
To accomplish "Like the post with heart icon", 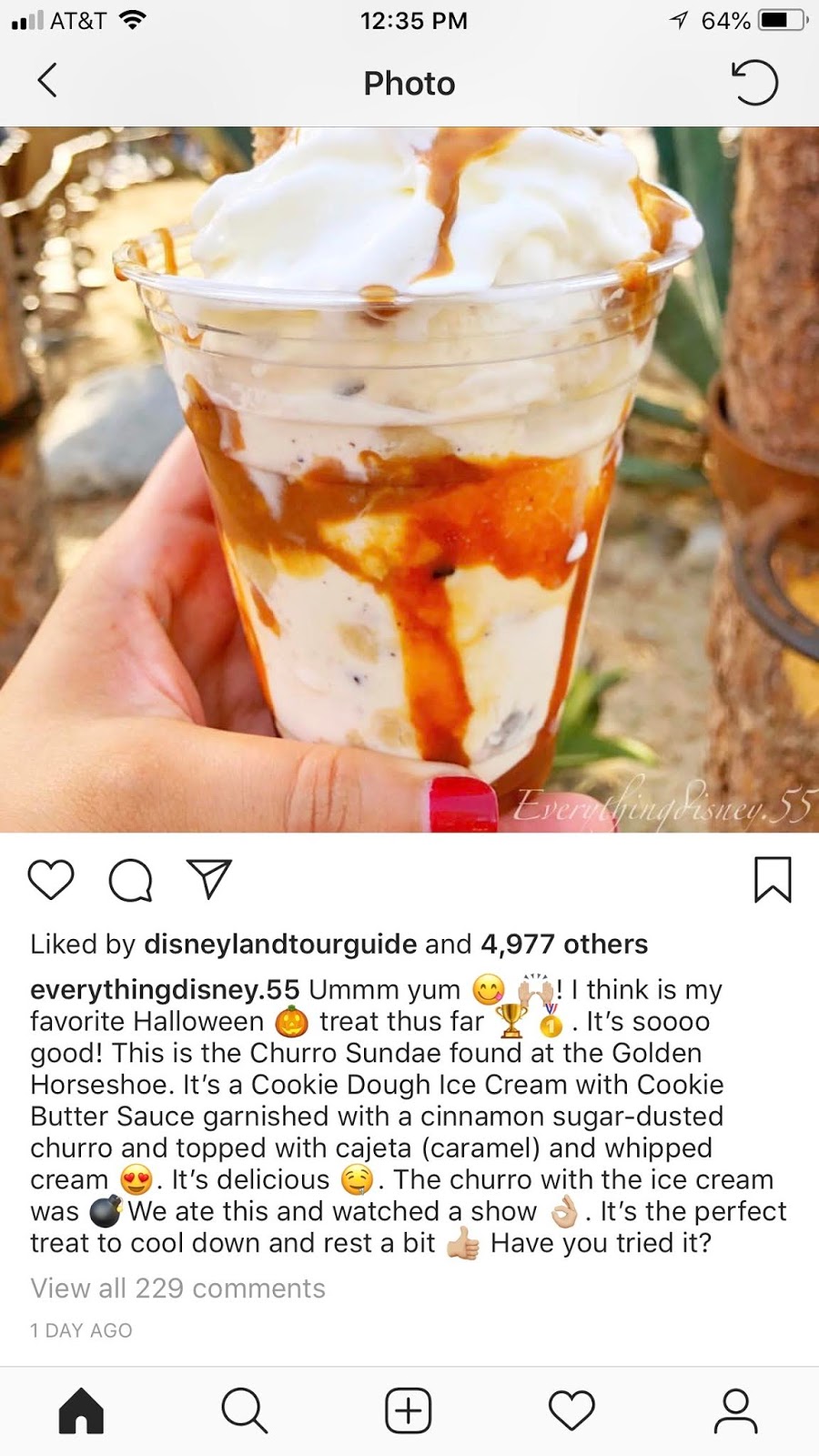I will point(51,880).
